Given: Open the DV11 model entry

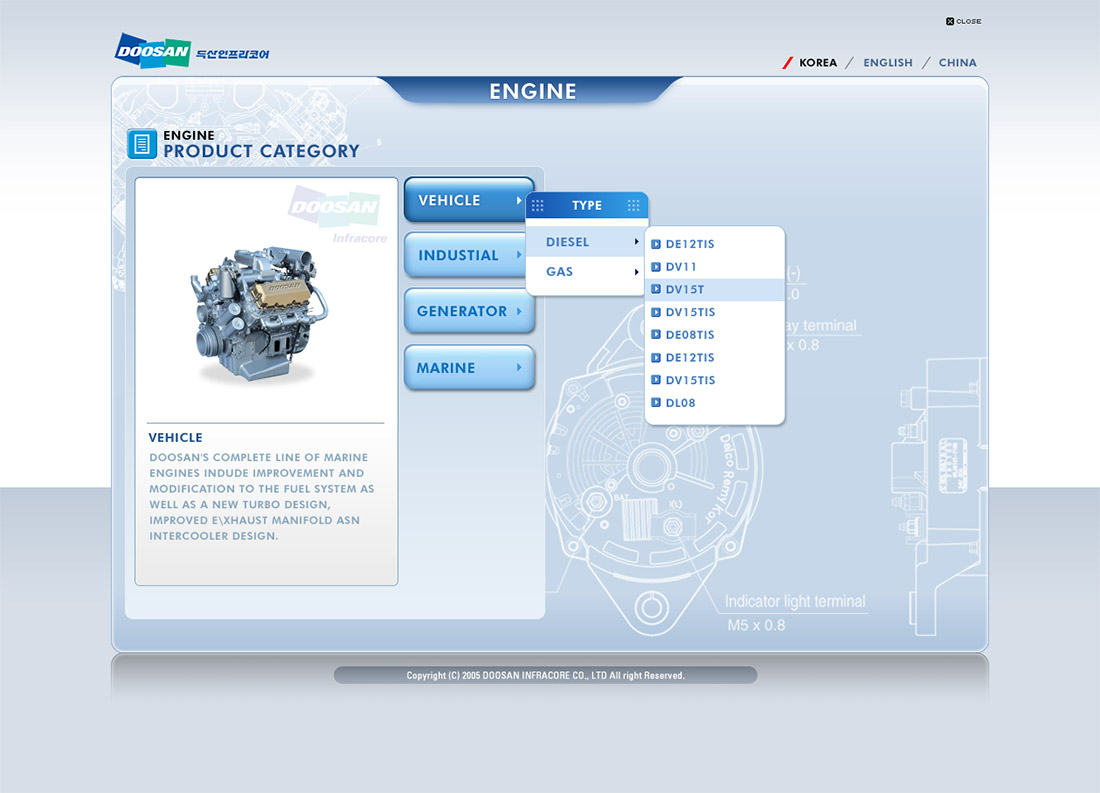Looking at the screenshot, I should [714, 267].
